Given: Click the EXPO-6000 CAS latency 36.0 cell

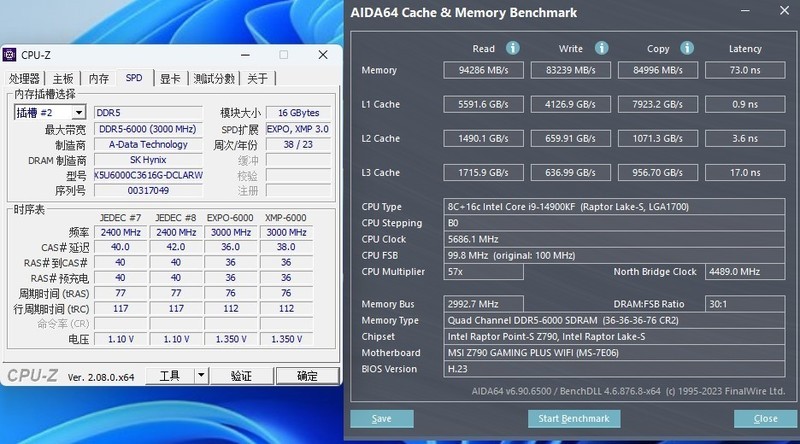Looking at the screenshot, I should (231, 247).
